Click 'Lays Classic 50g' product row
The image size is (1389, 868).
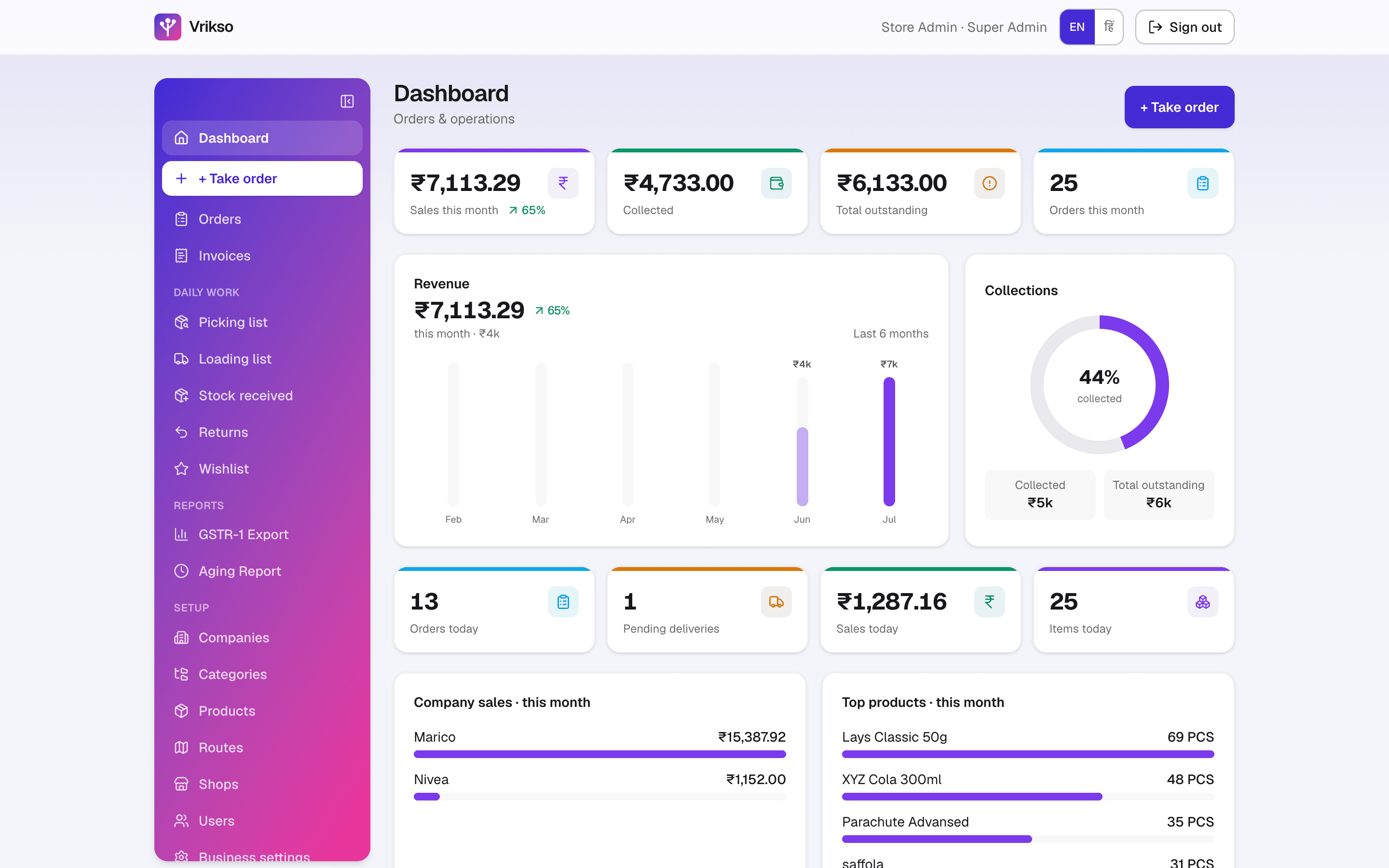click(1027, 744)
